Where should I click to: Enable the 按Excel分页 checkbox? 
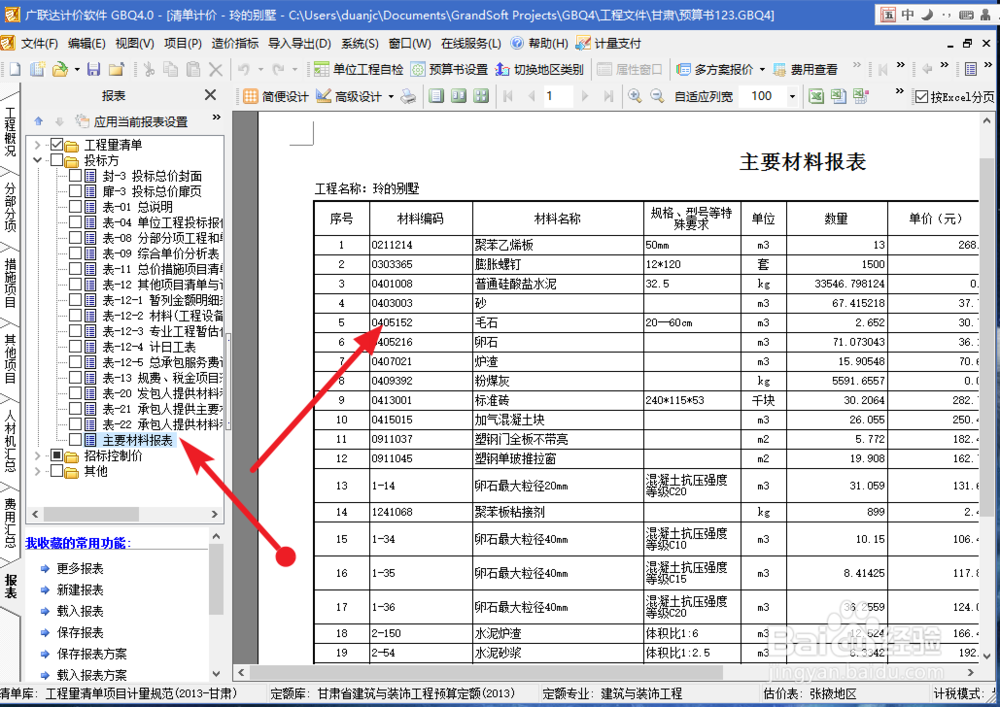pos(922,96)
